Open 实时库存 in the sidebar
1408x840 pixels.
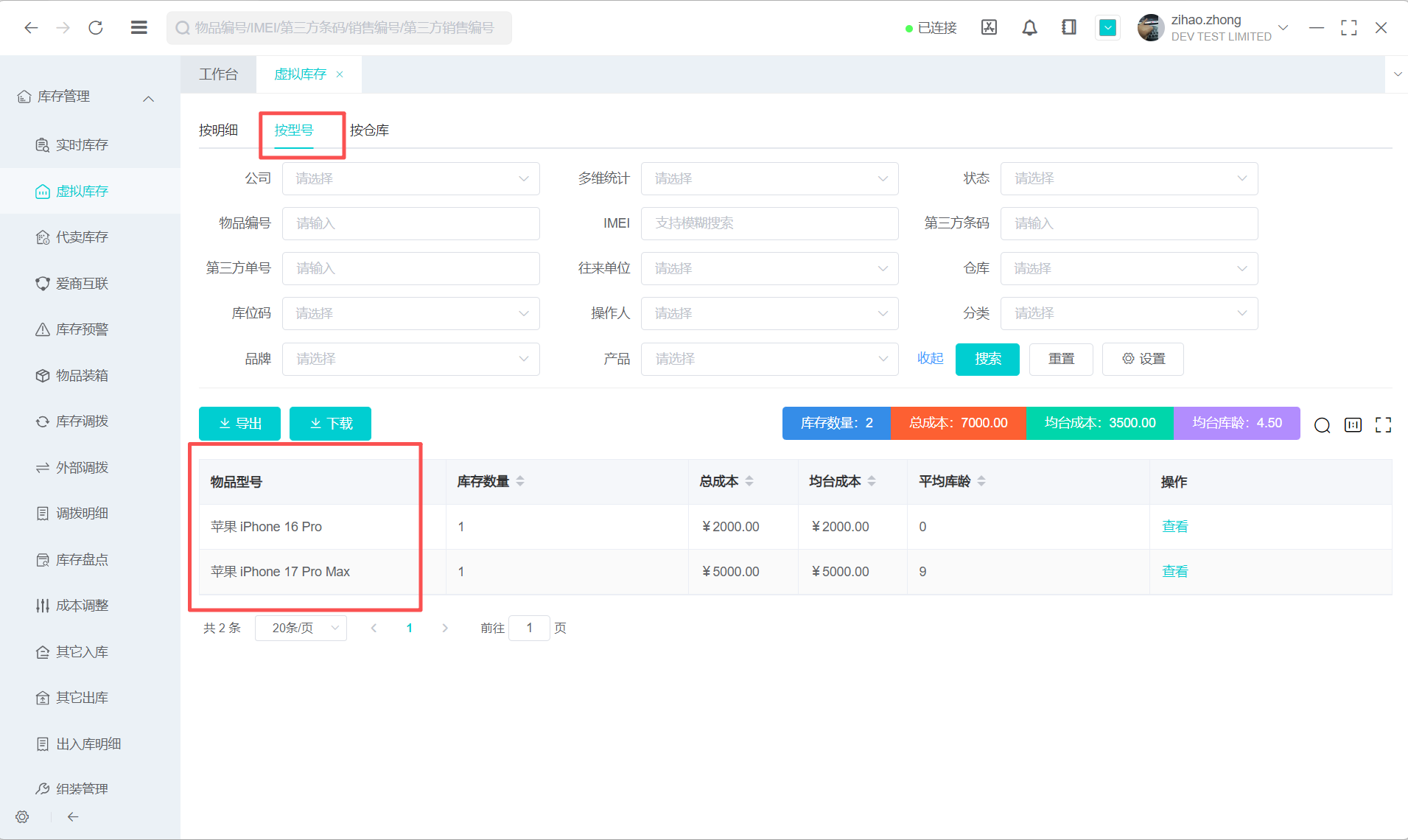pyautogui.click(x=82, y=145)
